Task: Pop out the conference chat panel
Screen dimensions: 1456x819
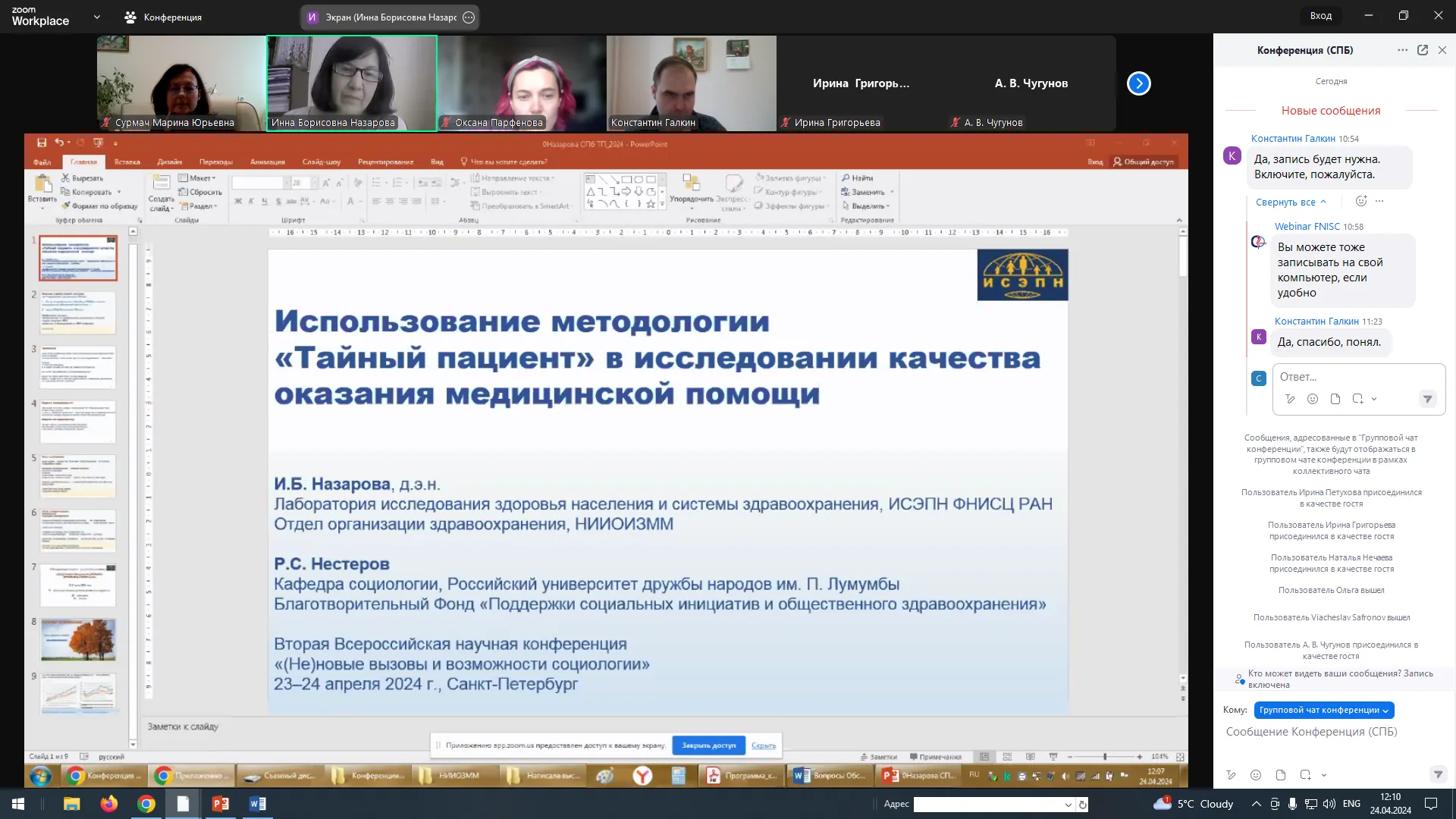Action: coord(1423,50)
